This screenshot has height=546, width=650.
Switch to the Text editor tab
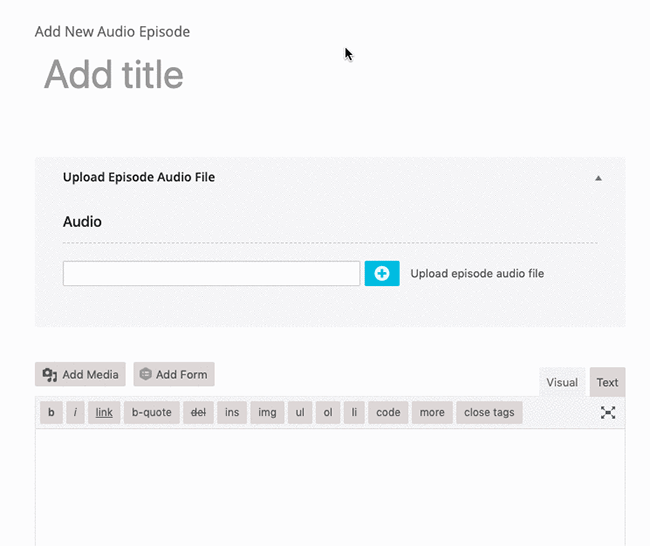[607, 382]
